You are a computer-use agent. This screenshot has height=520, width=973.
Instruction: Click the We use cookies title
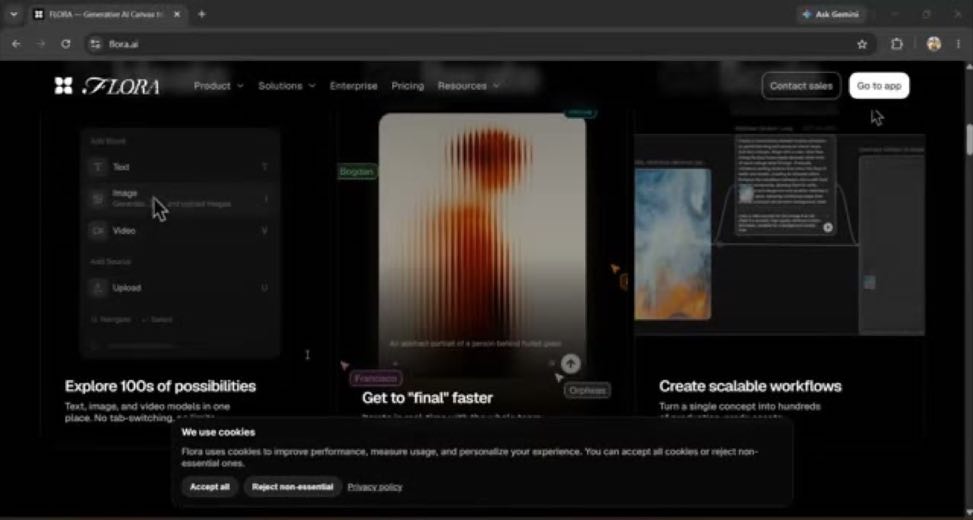[218, 432]
